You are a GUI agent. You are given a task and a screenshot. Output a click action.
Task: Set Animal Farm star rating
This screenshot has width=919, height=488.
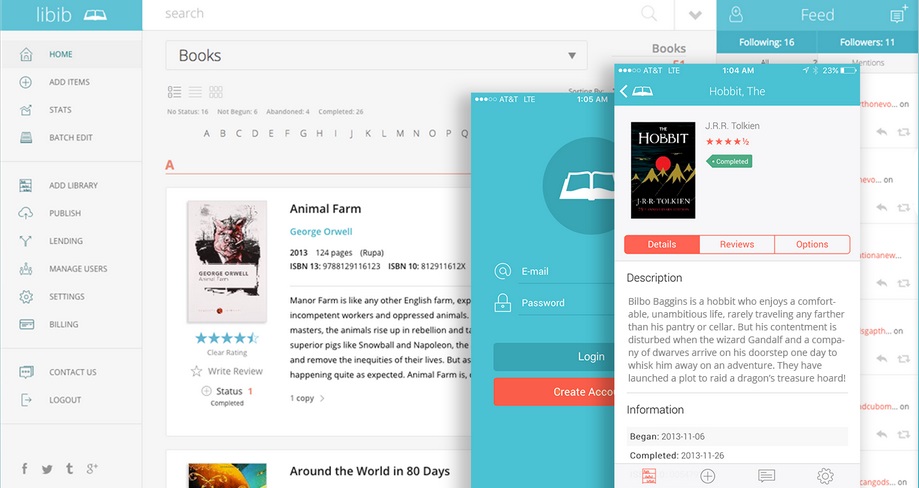coord(226,338)
